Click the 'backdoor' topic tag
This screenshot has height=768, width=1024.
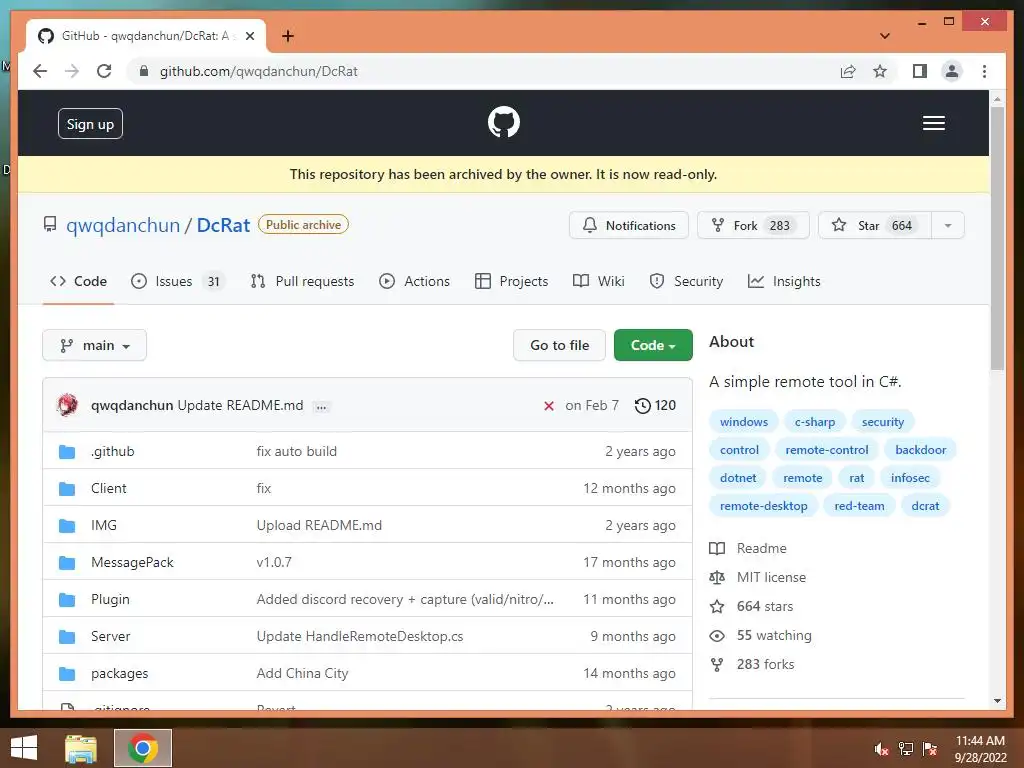(x=920, y=450)
